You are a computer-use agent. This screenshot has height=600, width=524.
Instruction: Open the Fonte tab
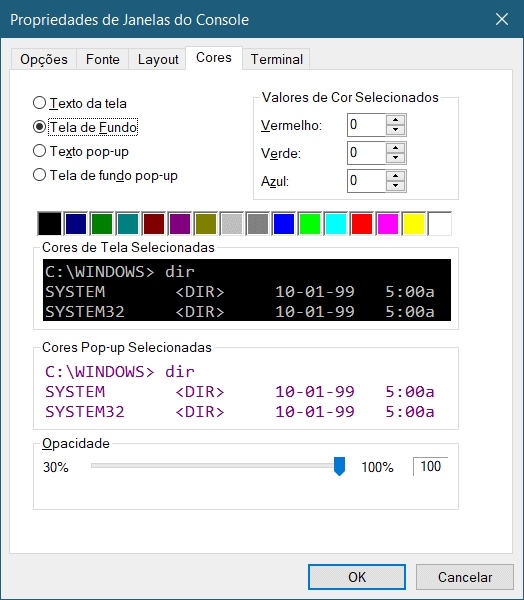(103, 59)
